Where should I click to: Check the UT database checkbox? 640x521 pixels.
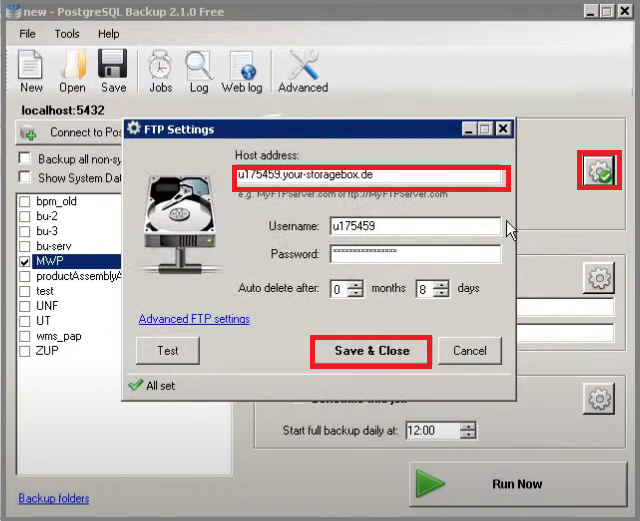pos(25,321)
